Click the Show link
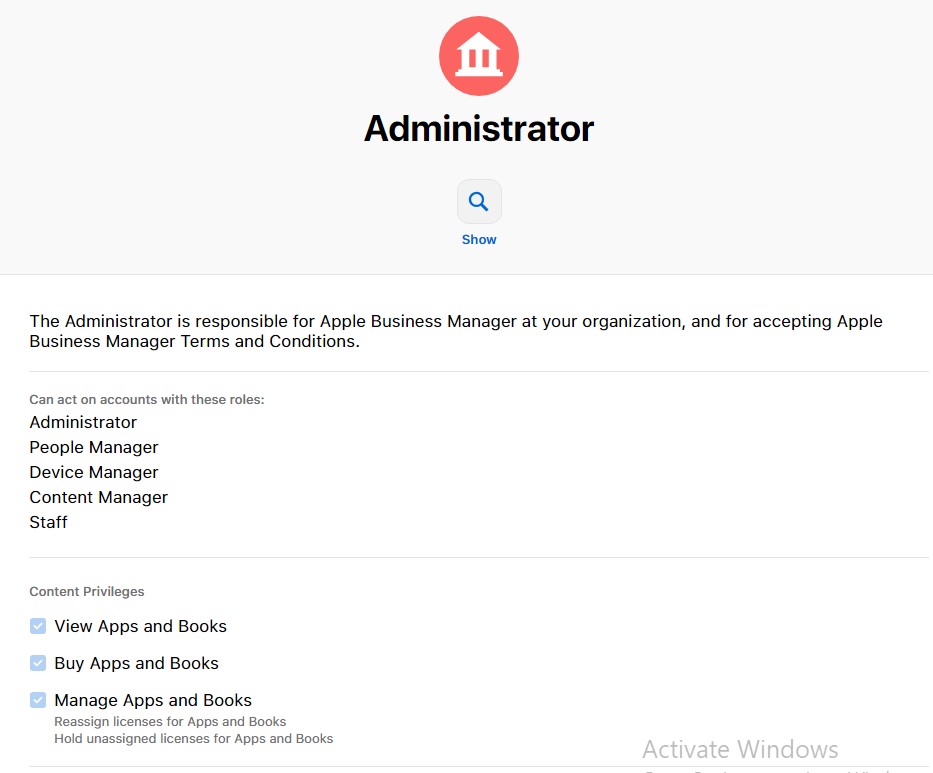This screenshot has height=773, width=933. (x=478, y=239)
